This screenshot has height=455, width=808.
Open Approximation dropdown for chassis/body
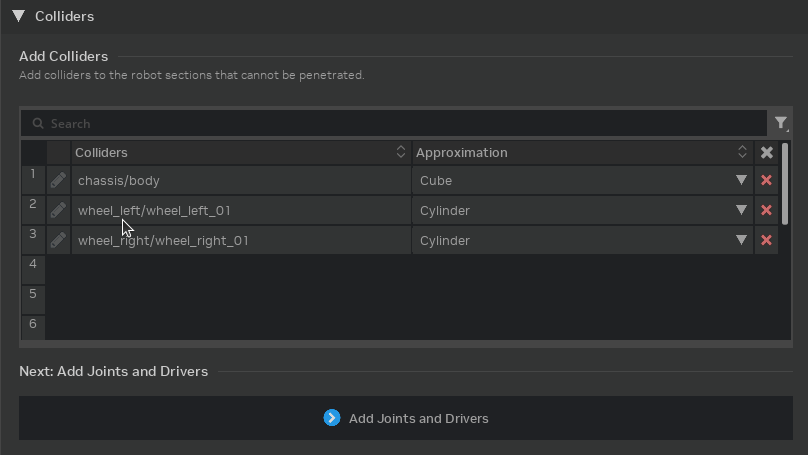(x=741, y=181)
